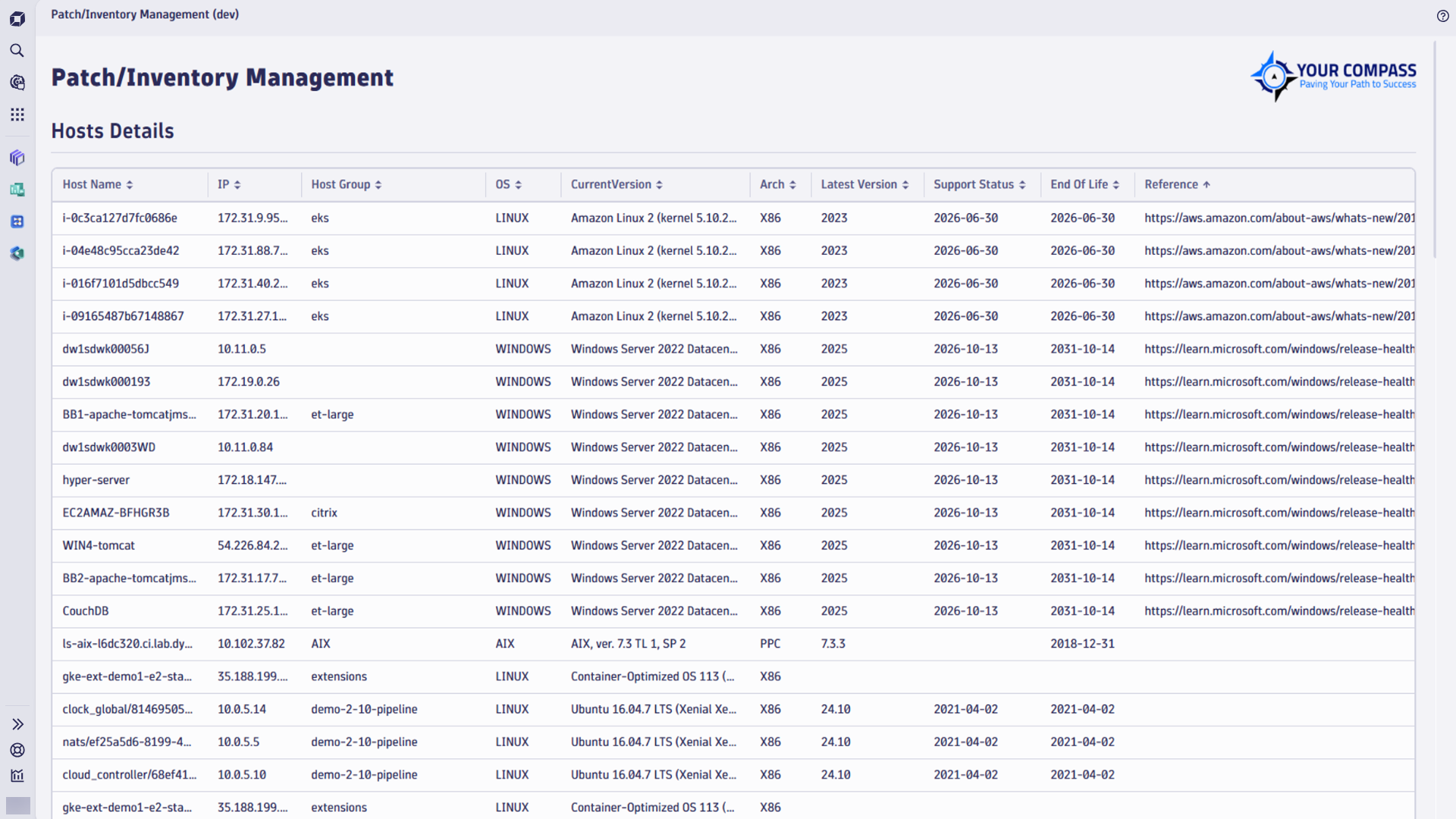
Task: Click the compass logo icon at top left
Action: coord(17,18)
